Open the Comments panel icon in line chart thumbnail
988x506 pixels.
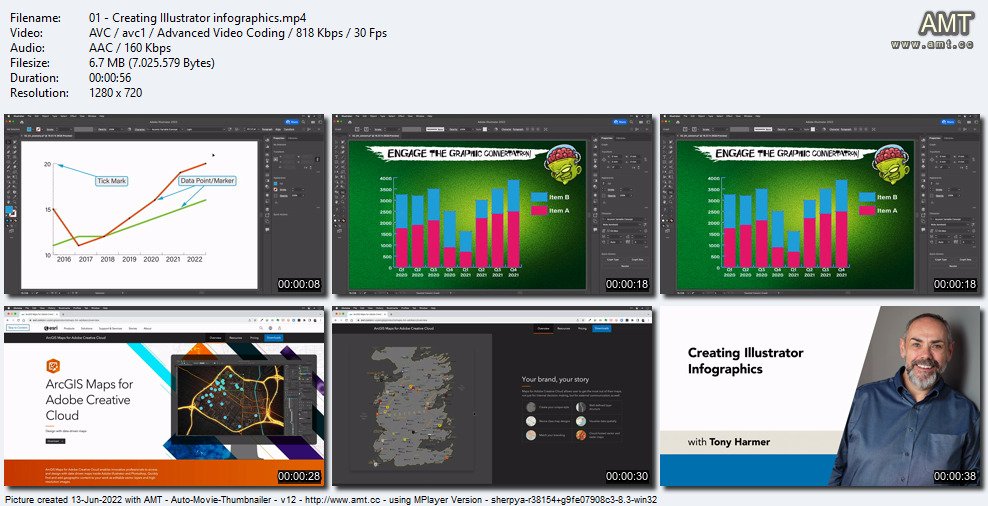pyautogui.click(x=267, y=229)
